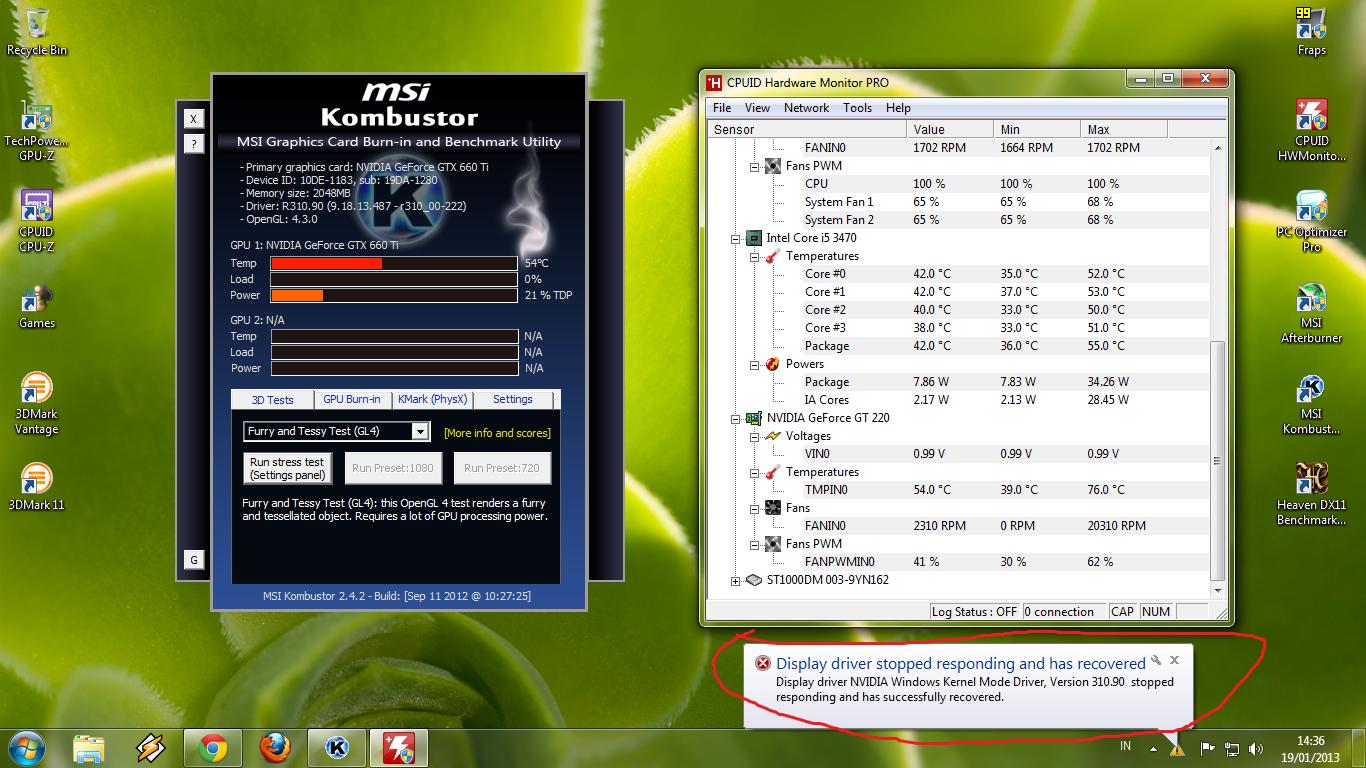Collapse the Powers node
Screen dimensions: 1366x768
coord(755,364)
